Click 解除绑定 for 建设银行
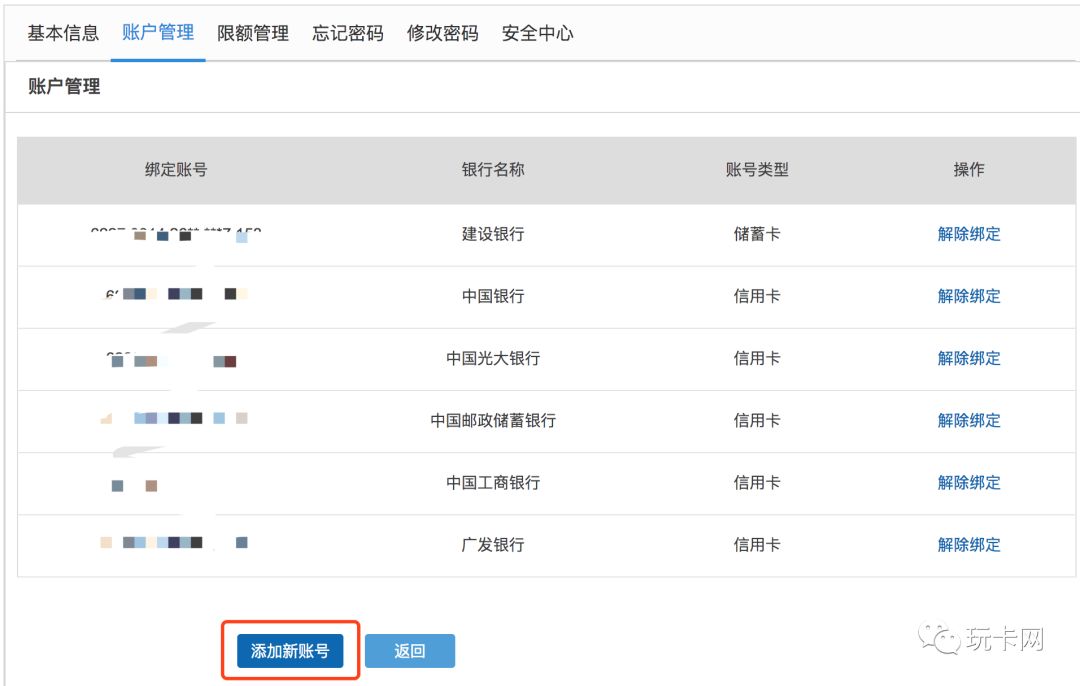The width and height of the screenshot is (1080, 686). pos(968,234)
